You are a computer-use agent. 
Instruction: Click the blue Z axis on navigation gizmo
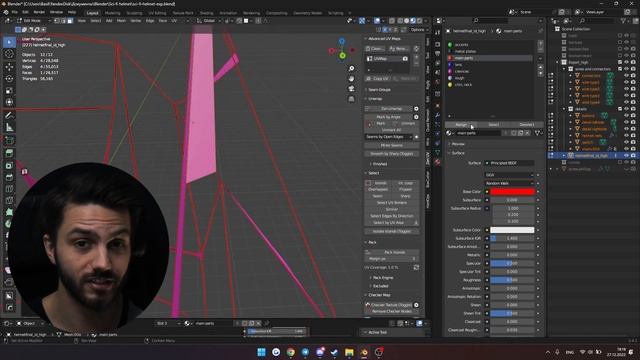pyautogui.click(x=342, y=42)
